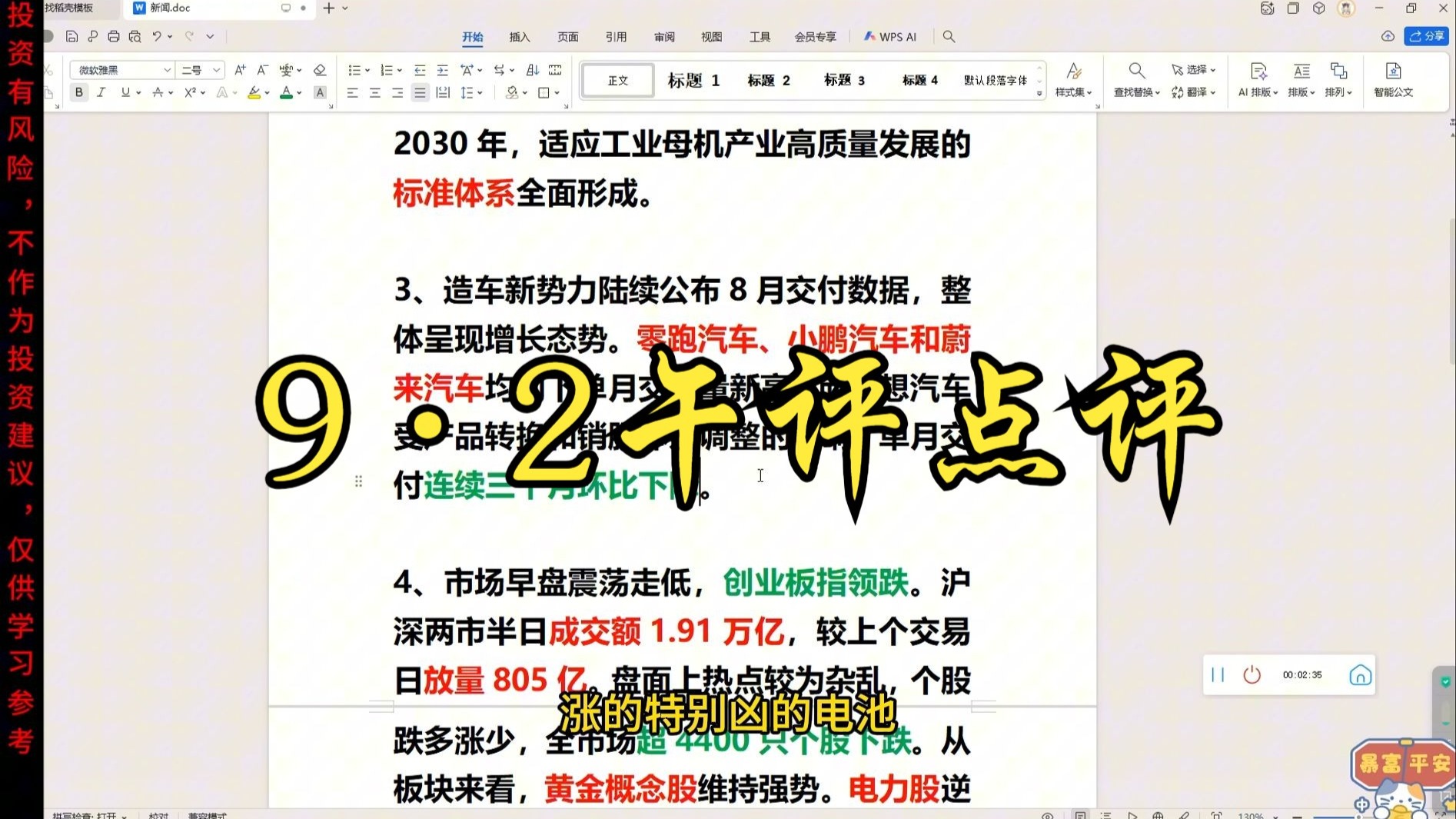Decrease font size
Image resolution: width=1456 pixels, height=819 pixels.
[x=262, y=70]
